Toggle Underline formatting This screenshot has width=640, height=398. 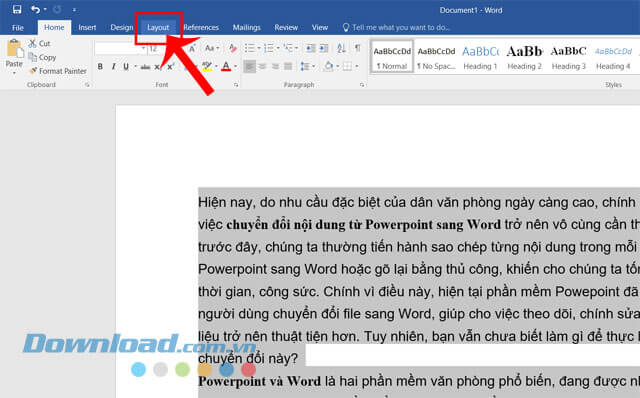point(126,67)
